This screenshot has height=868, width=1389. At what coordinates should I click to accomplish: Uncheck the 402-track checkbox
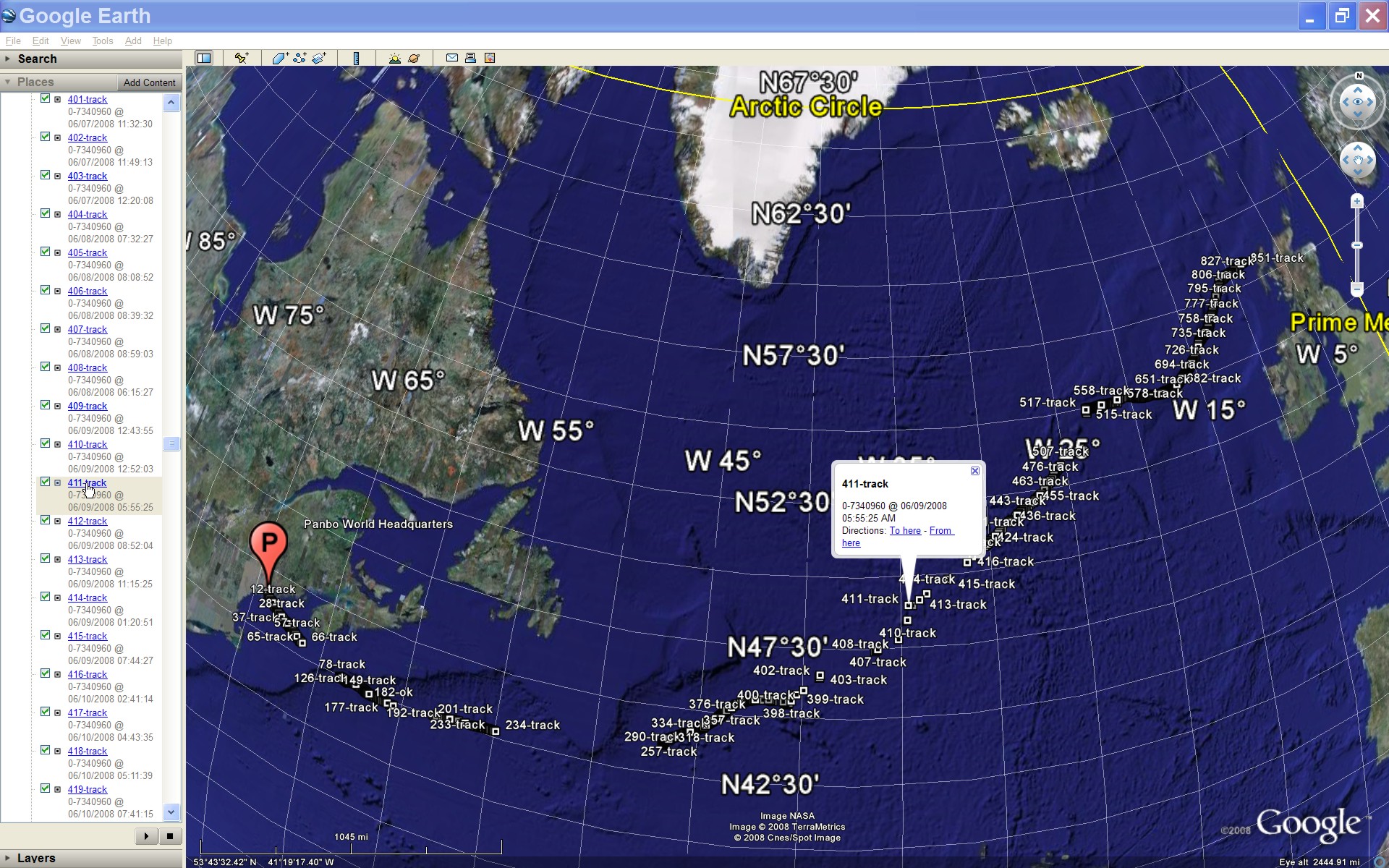45,137
